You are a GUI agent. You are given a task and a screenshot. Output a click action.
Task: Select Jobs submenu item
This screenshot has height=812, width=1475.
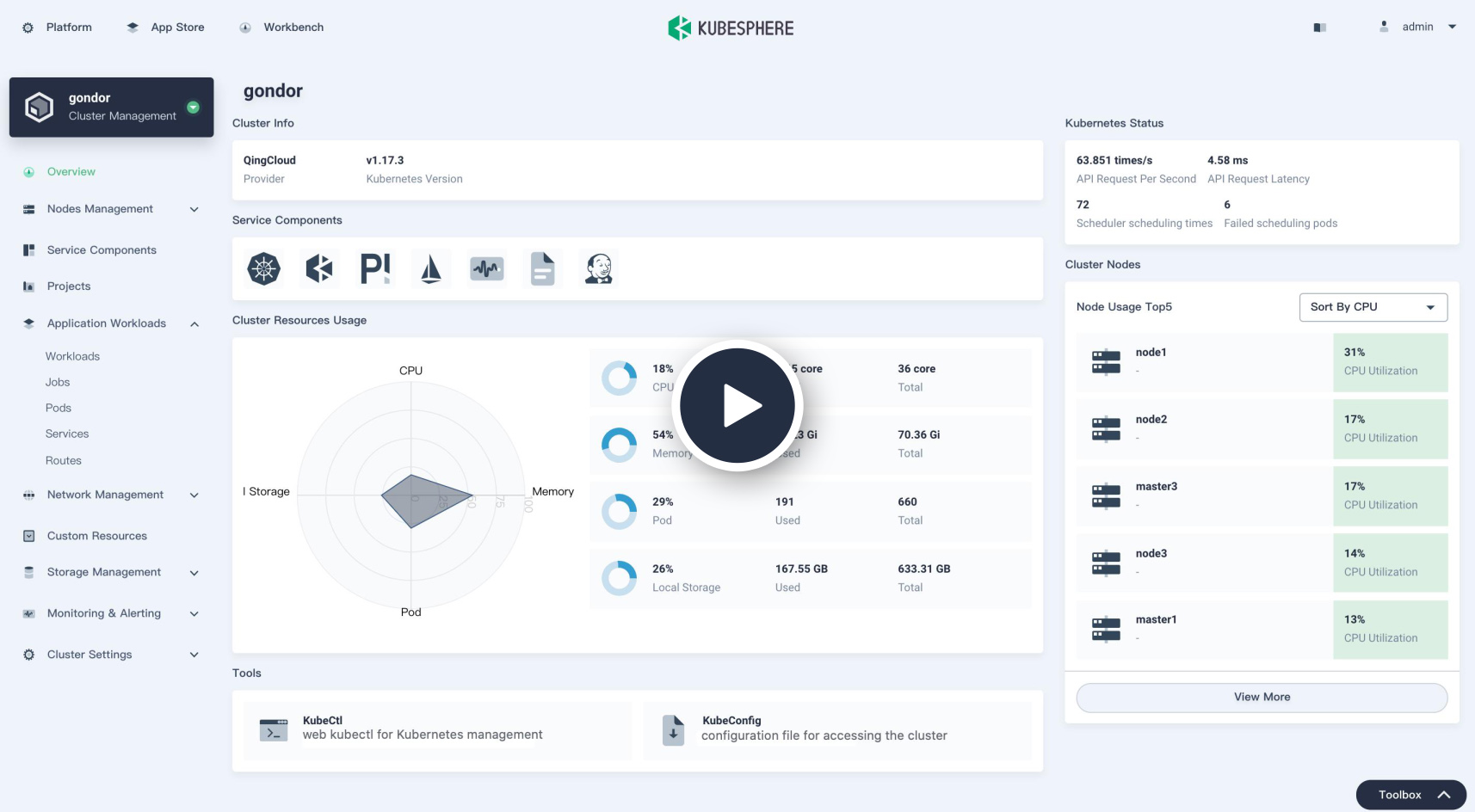58,382
